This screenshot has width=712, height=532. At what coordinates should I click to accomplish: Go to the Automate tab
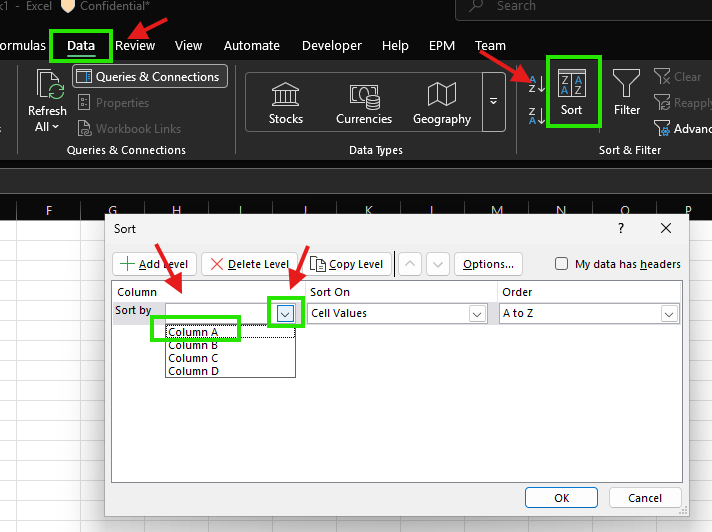(x=252, y=45)
